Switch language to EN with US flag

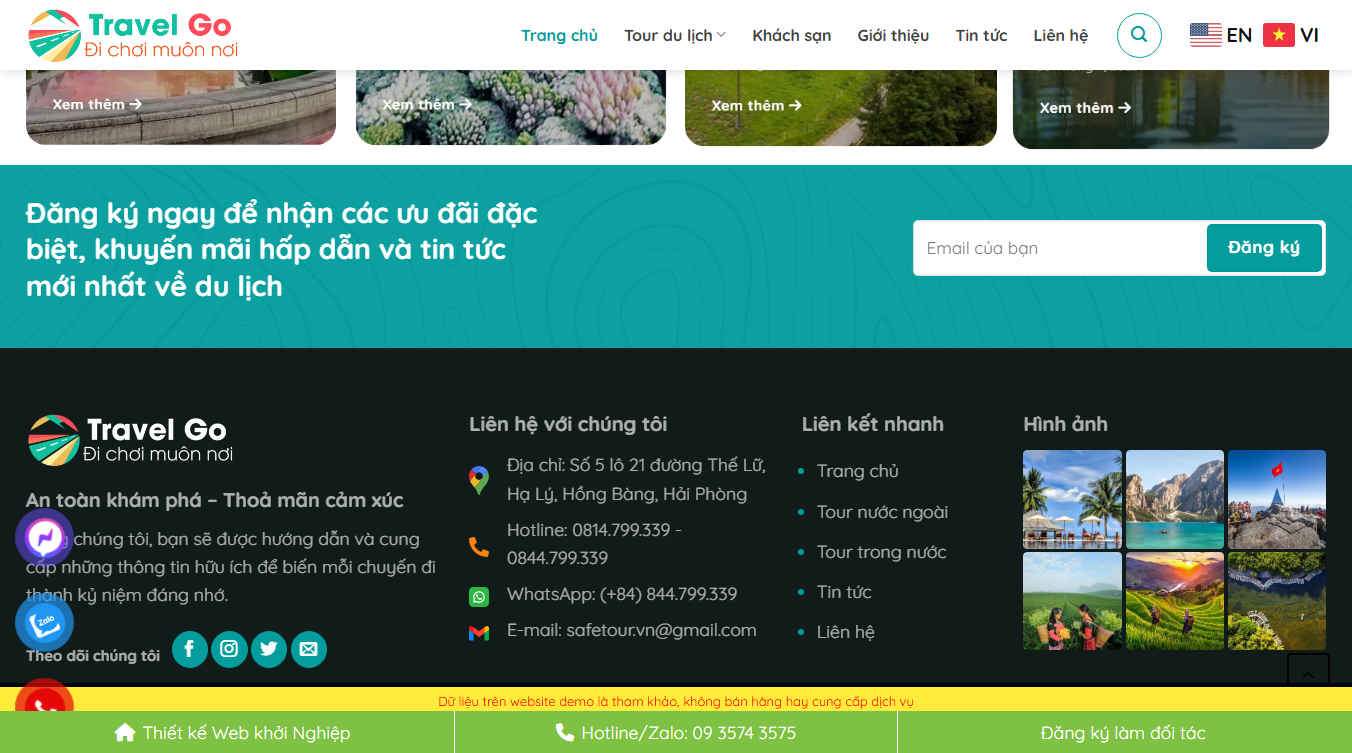point(1220,34)
